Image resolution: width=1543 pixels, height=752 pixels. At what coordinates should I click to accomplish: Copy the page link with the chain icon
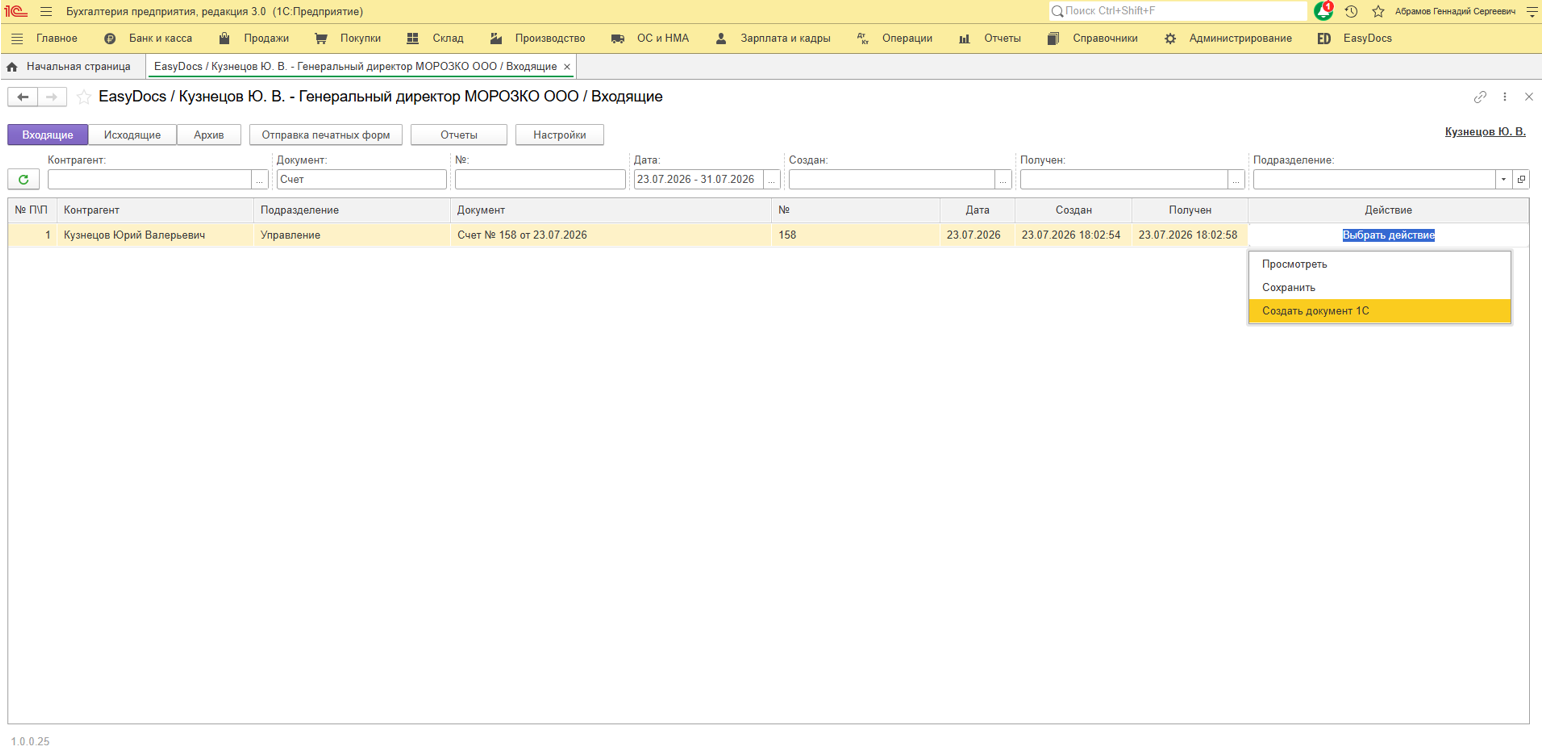[x=1480, y=97]
